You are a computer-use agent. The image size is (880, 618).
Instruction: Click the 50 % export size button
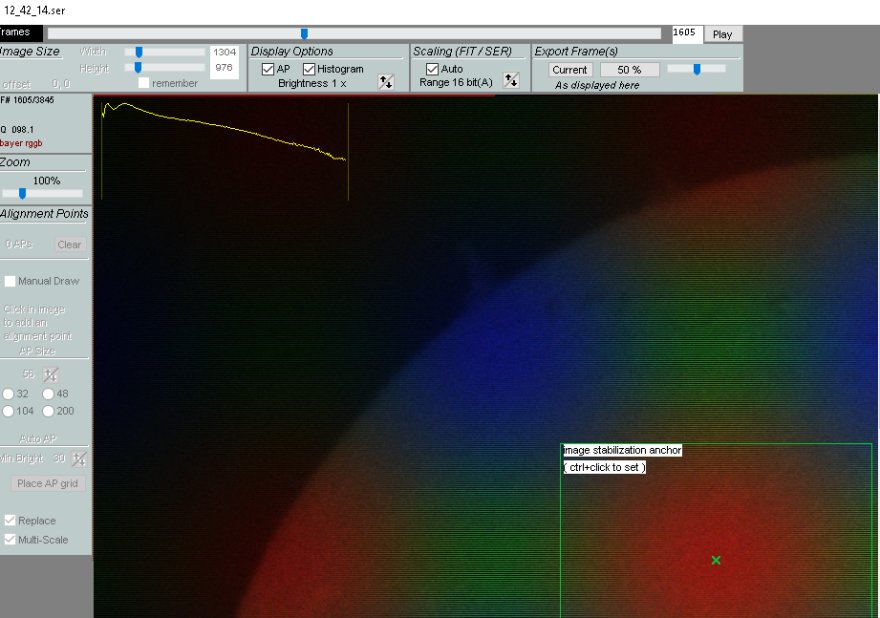click(629, 70)
